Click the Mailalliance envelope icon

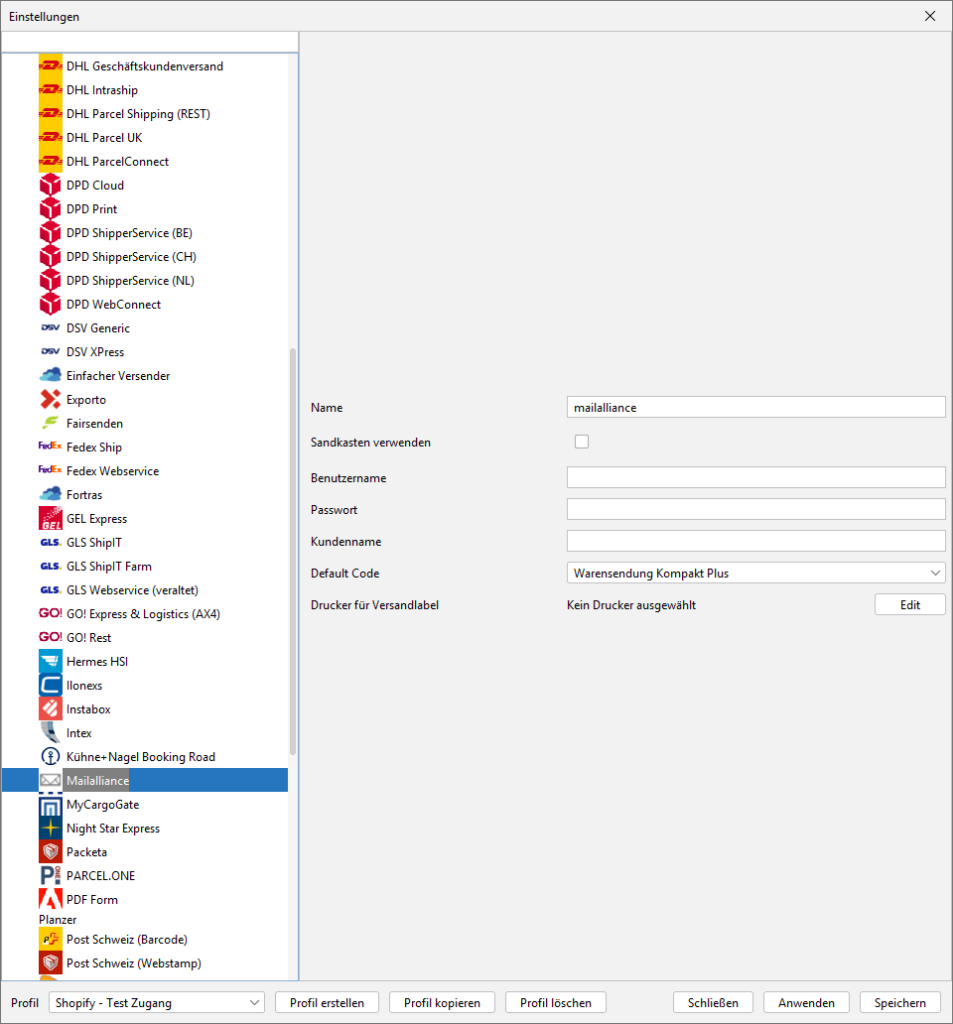point(50,781)
